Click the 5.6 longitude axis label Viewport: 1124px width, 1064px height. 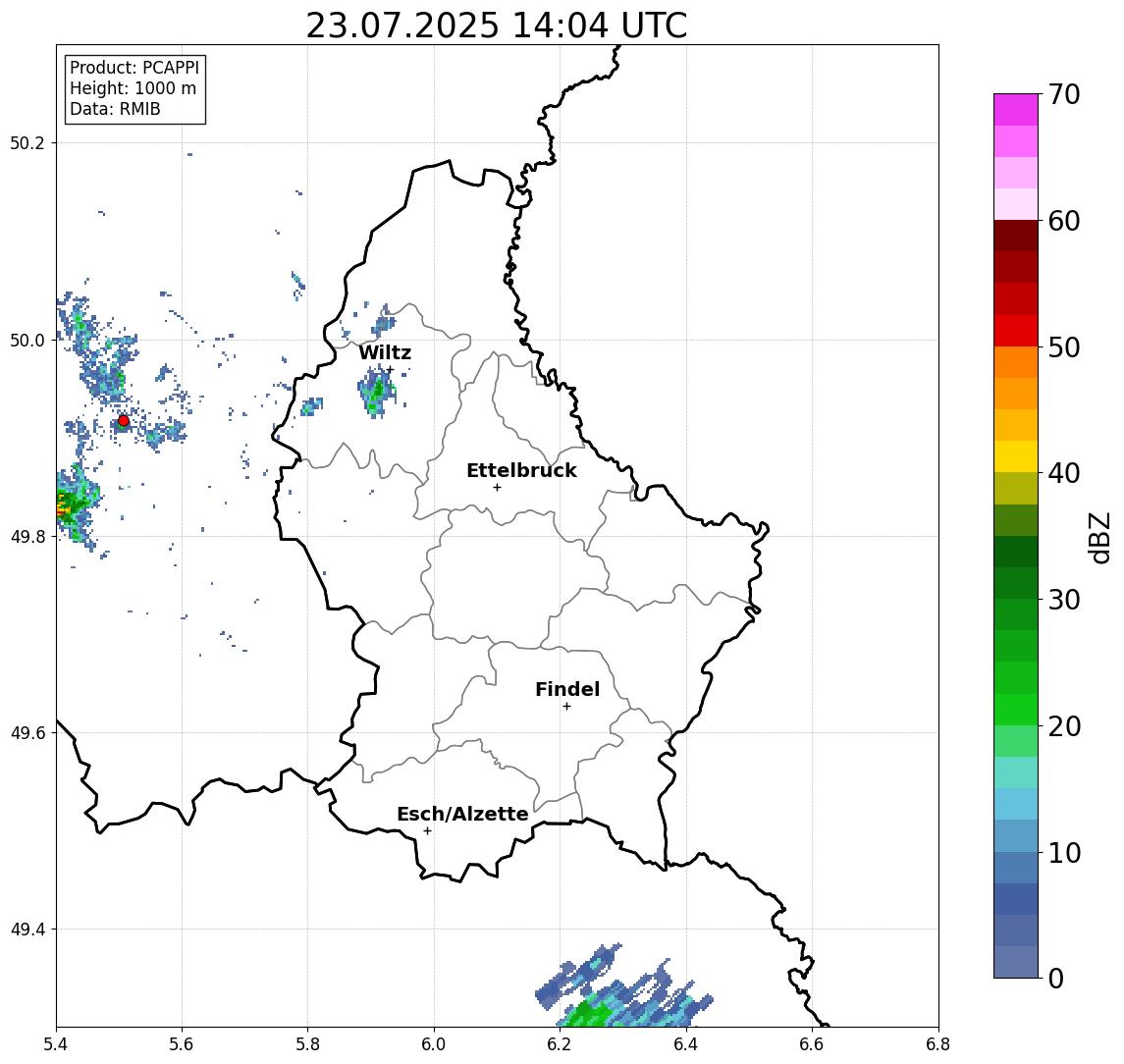point(182,1044)
